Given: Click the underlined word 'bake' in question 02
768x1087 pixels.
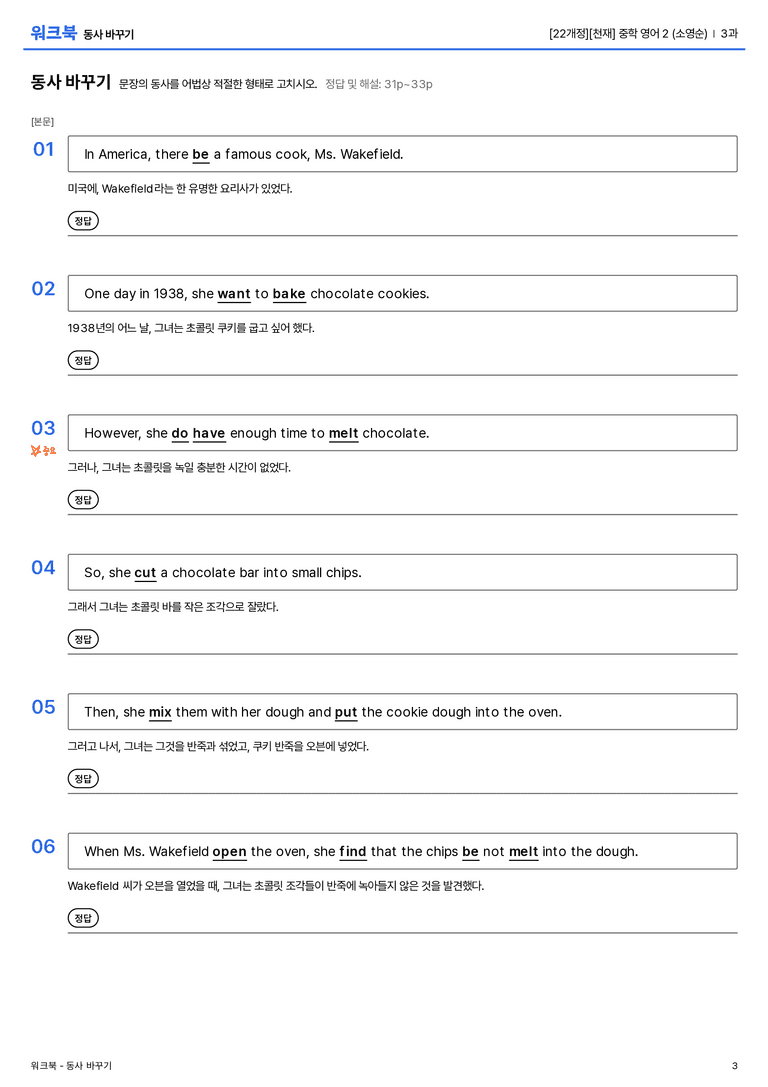Looking at the screenshot, I should coord(289,294).
